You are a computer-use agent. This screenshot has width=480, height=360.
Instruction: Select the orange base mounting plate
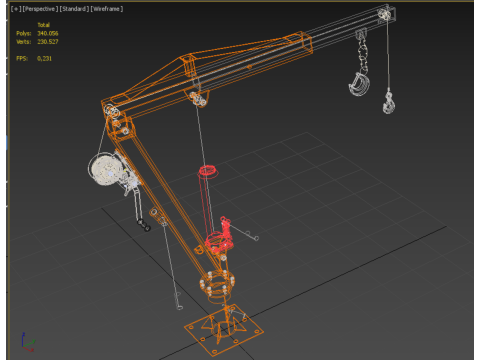point(224,330)
